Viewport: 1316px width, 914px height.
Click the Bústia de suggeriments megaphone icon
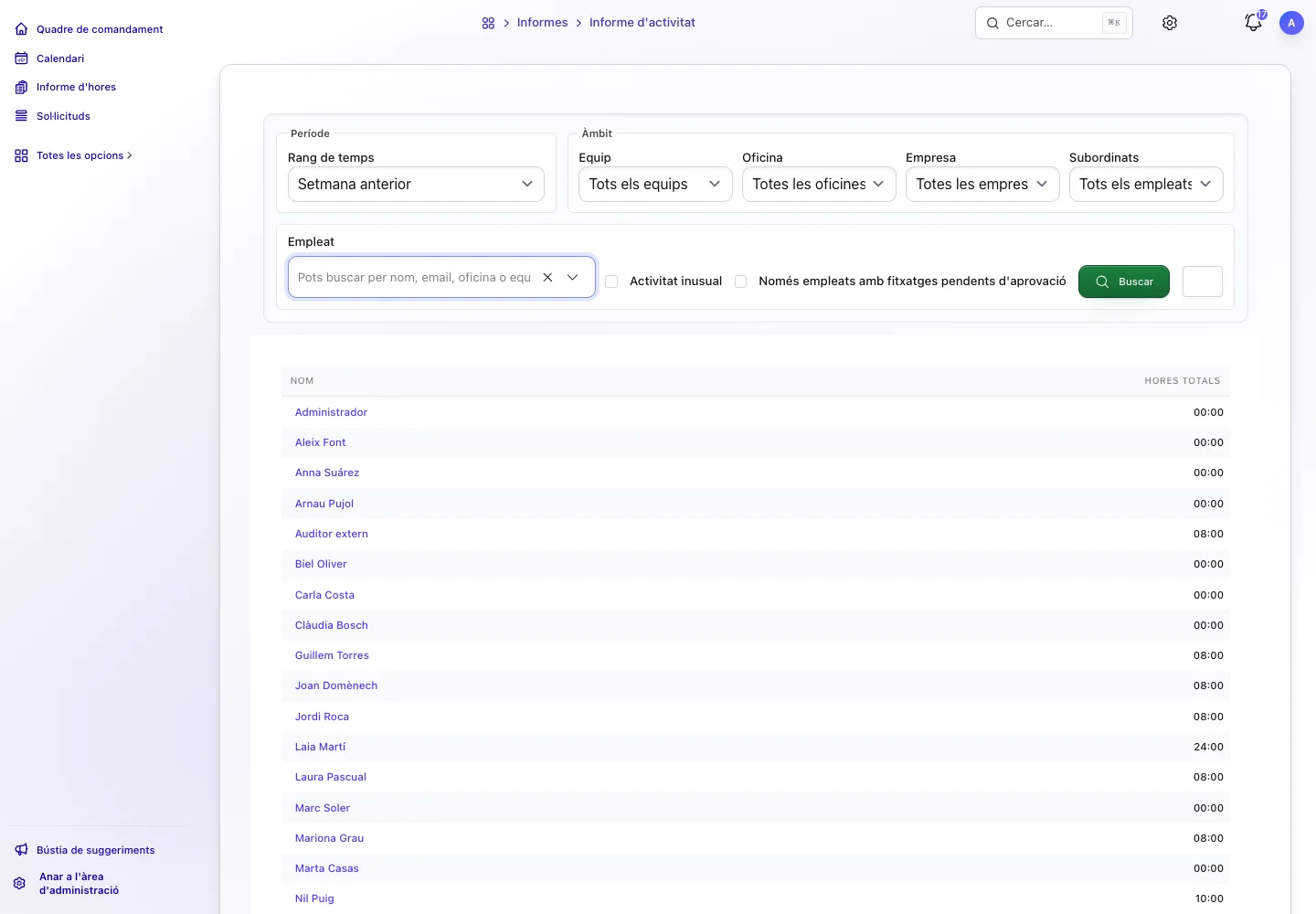(21, 850)
